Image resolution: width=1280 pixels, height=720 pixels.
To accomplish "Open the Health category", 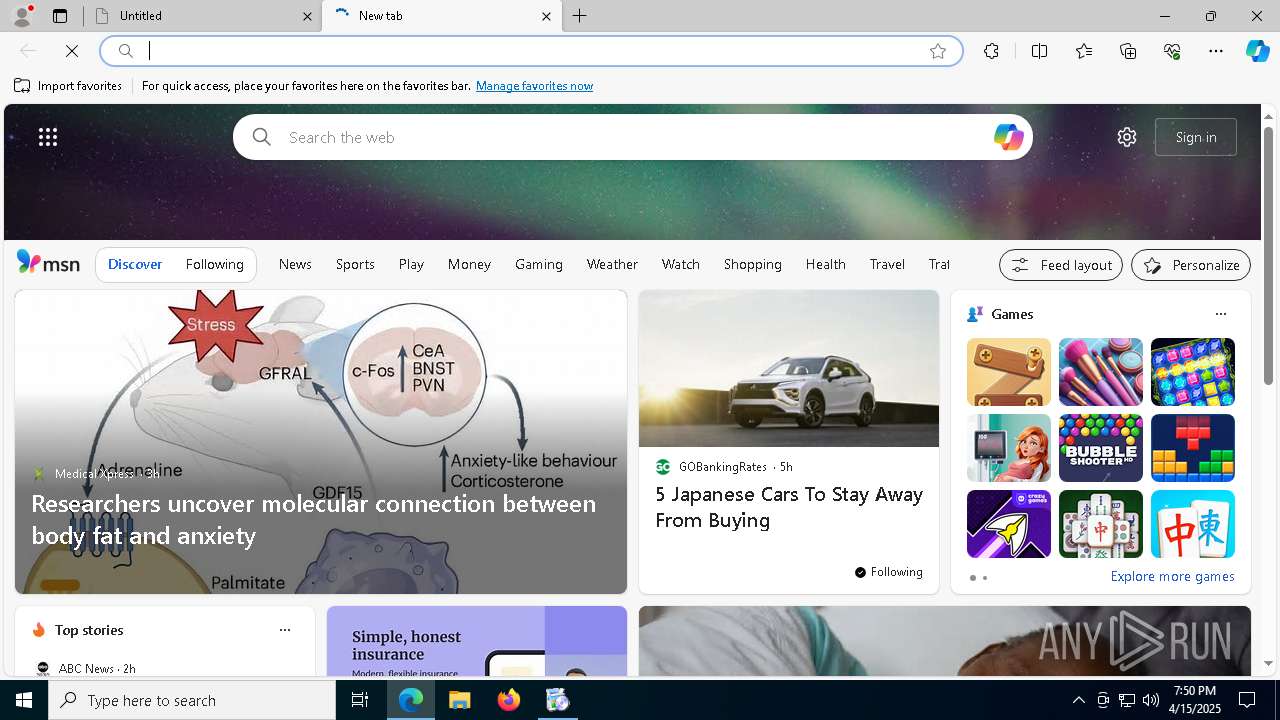I will (x=826, y=264).
